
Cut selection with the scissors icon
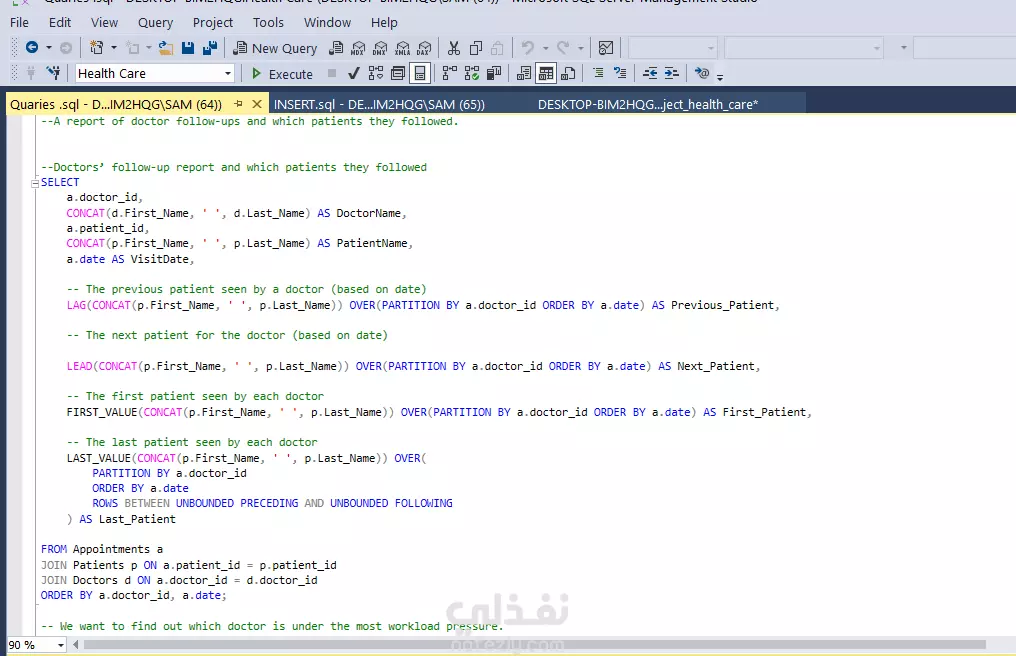coord(454,48)
